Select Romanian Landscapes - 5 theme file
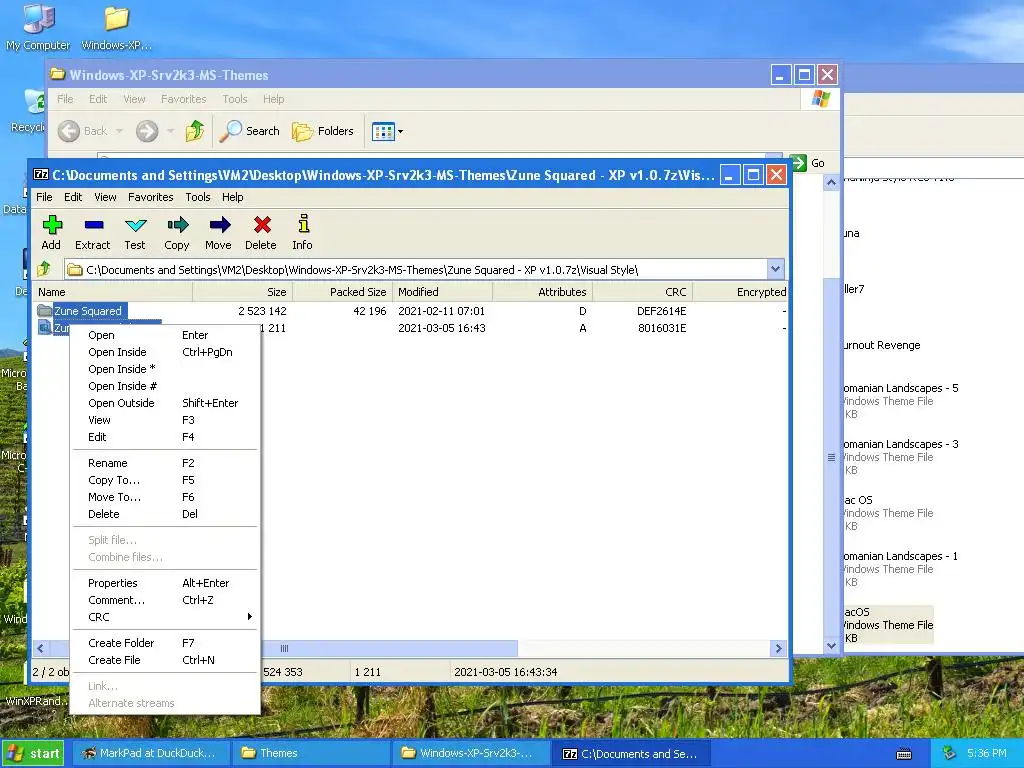The height and width of the screenshot is (768, 1024). point(900,400)
